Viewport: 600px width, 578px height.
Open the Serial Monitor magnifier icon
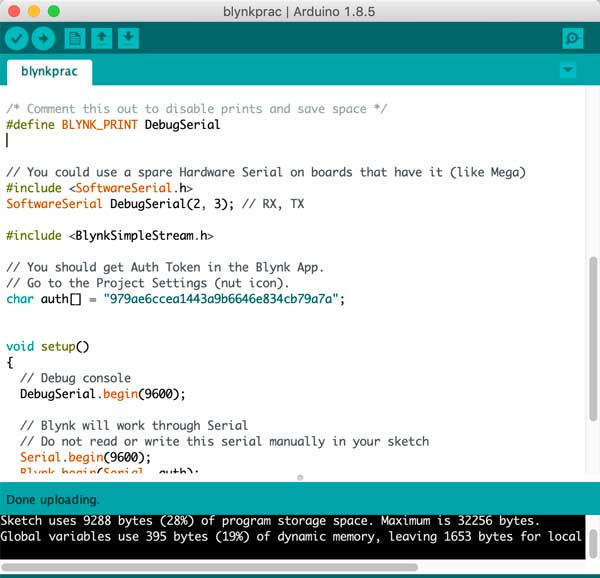(x=573, y=39)
